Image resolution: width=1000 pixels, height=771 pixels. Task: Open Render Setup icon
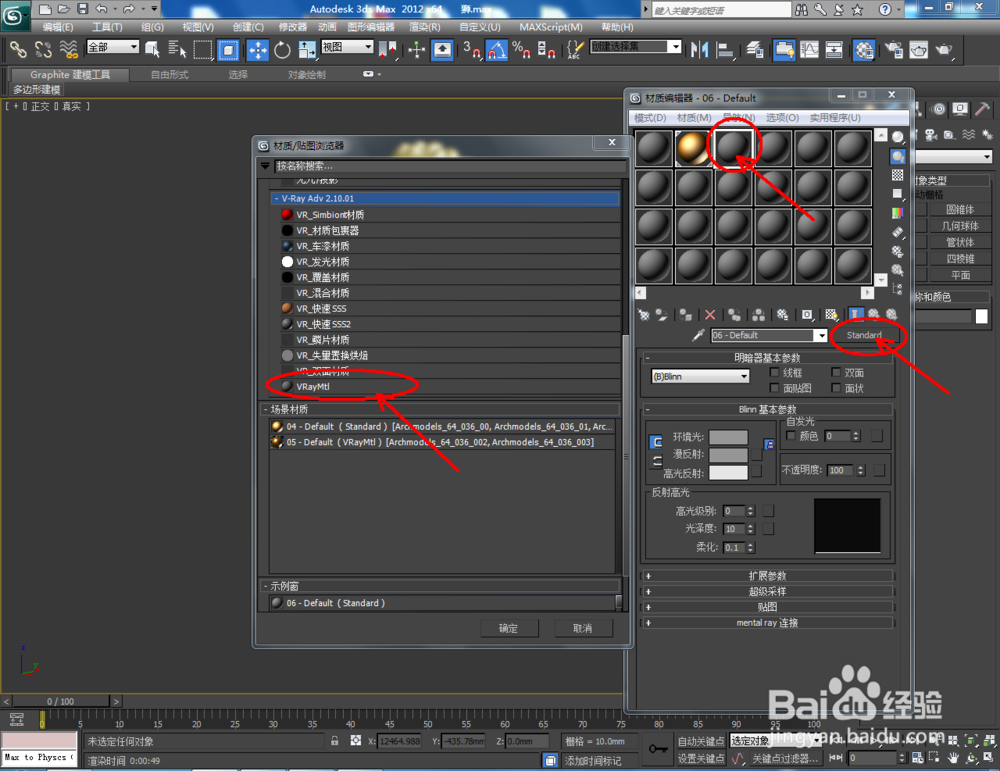click(893, 49)
